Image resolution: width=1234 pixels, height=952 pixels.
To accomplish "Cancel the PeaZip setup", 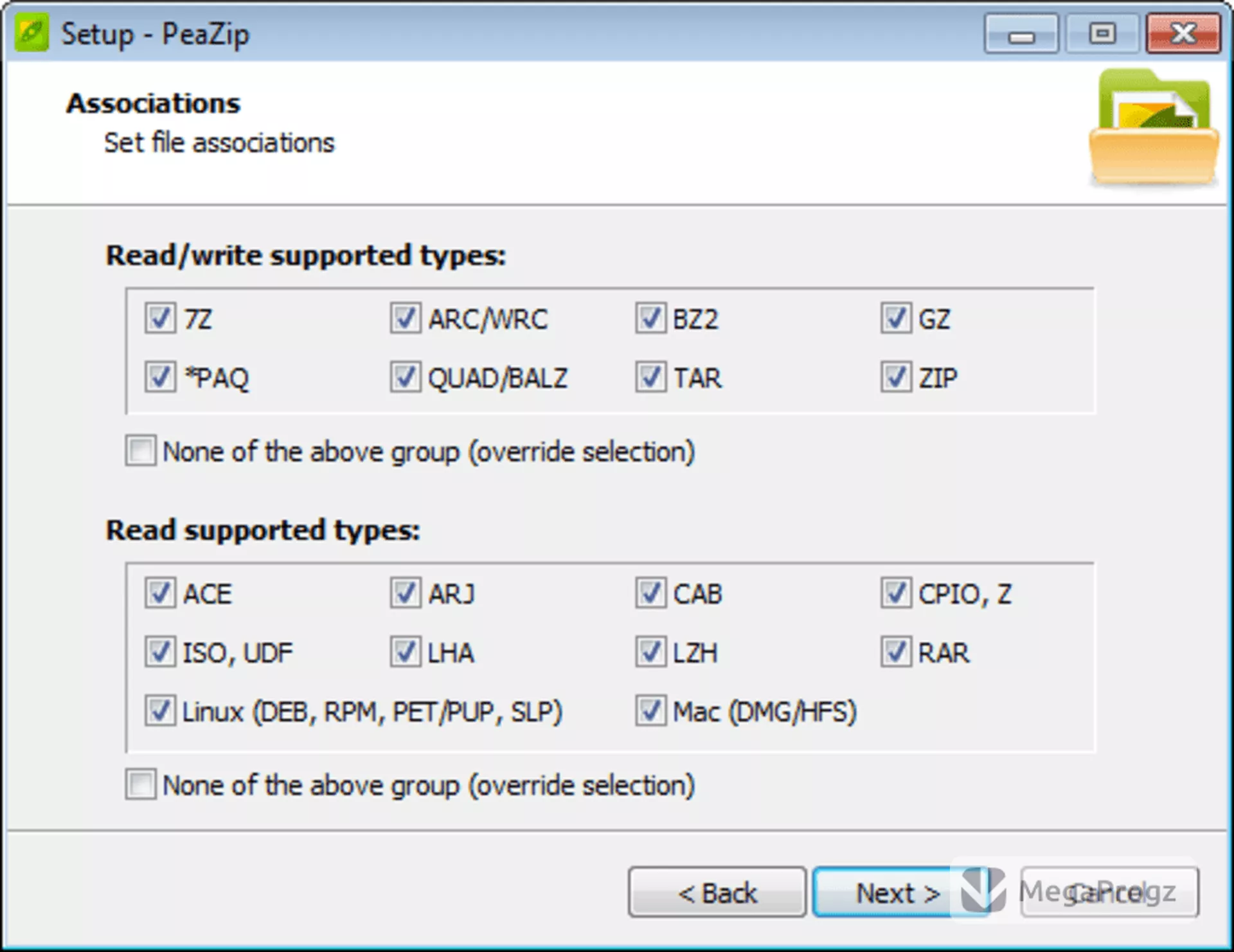I will coord(1110,892).
